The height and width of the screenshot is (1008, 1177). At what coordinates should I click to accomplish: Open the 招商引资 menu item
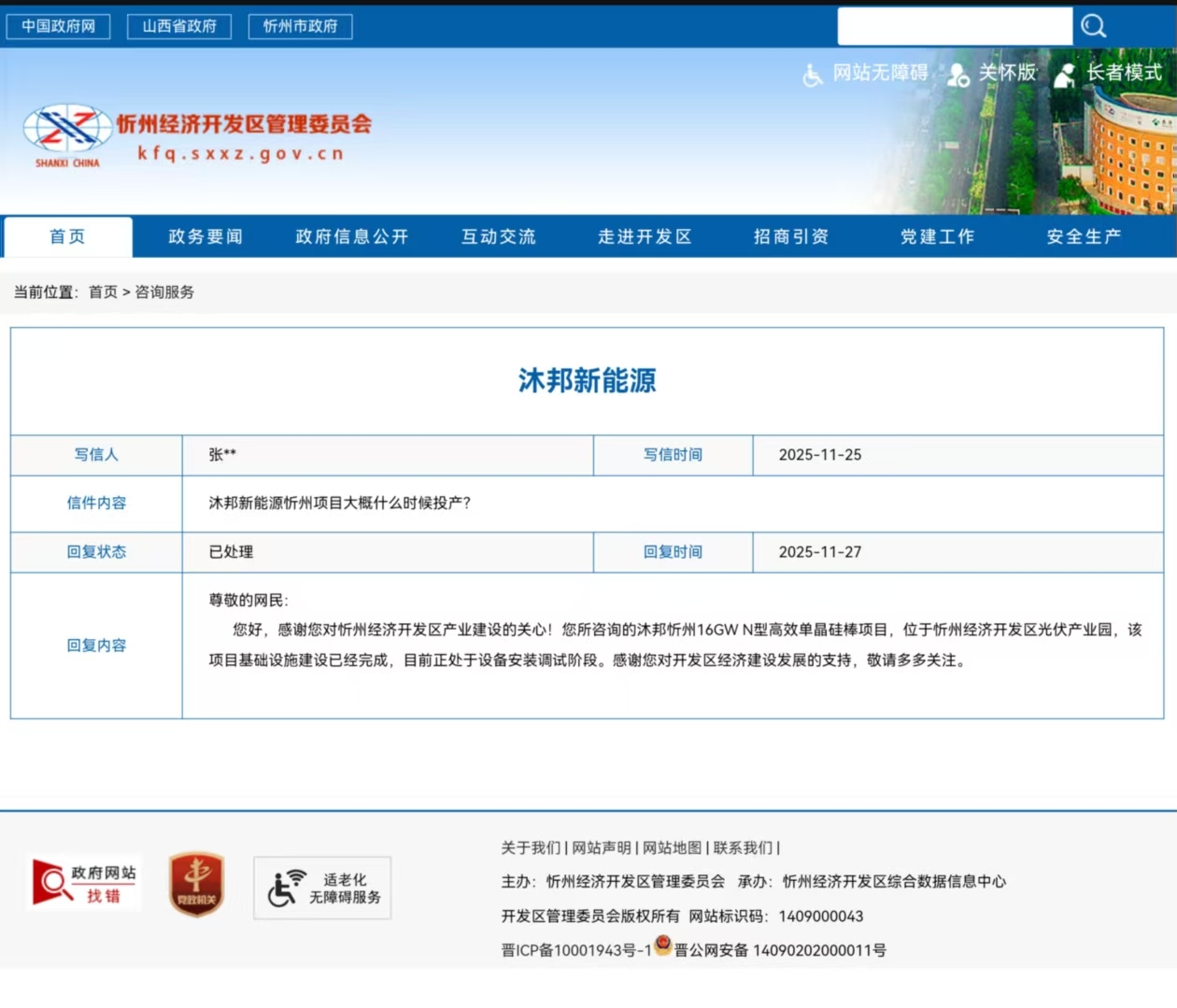coord(791,236)
